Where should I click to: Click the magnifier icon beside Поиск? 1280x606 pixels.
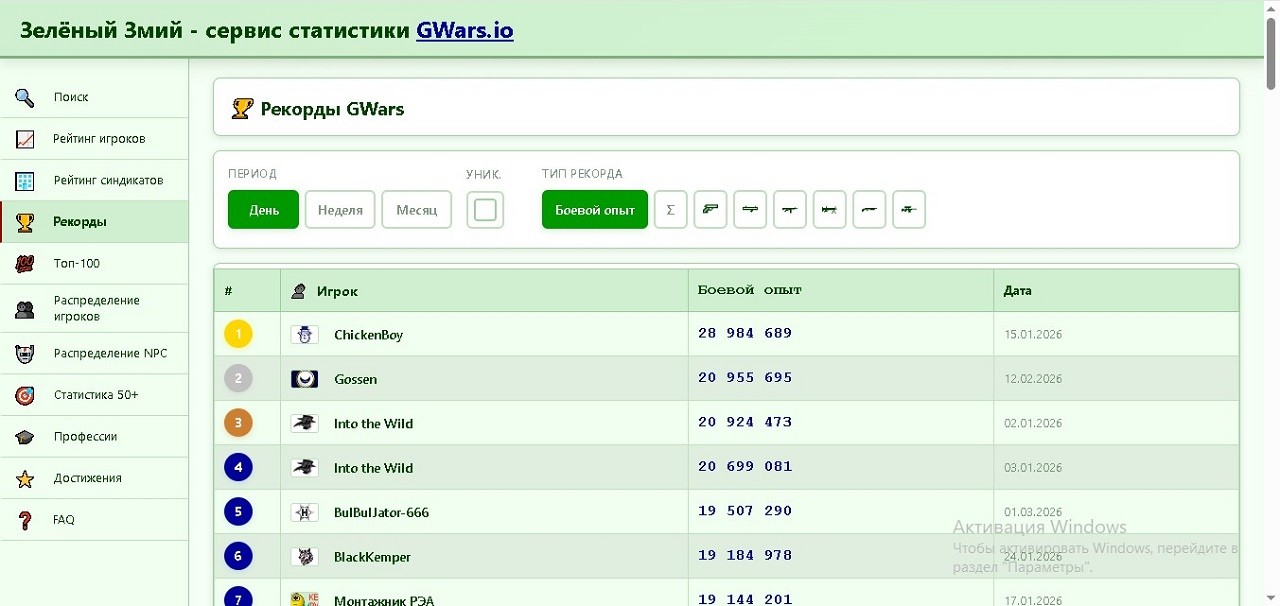click(25, 97)
